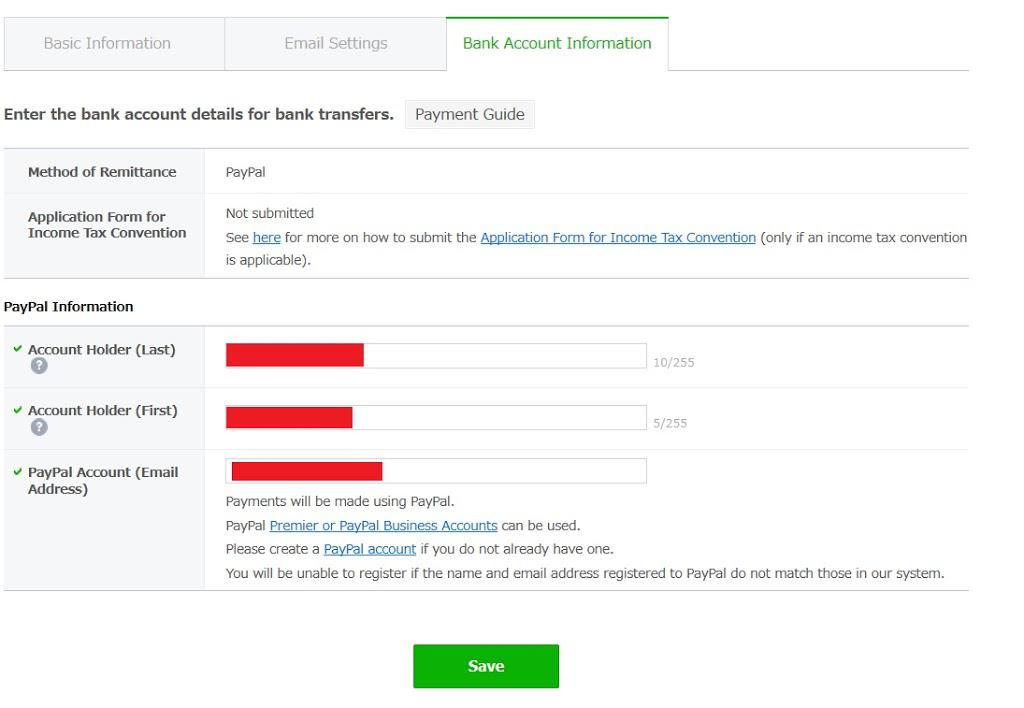Open the Email Settings tab
The height and width of the screenshot is (708, 1024).
(x=335, y=44)
